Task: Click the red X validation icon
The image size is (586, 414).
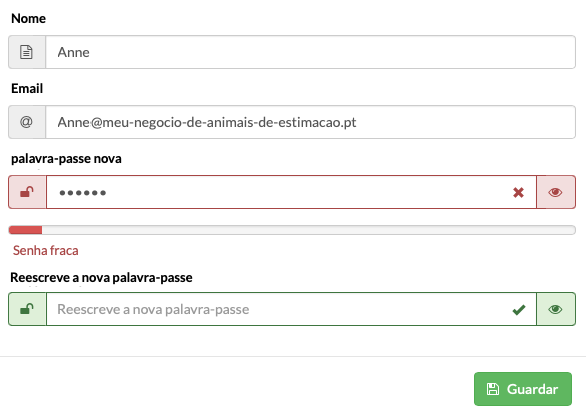Action: pos(518,192)
